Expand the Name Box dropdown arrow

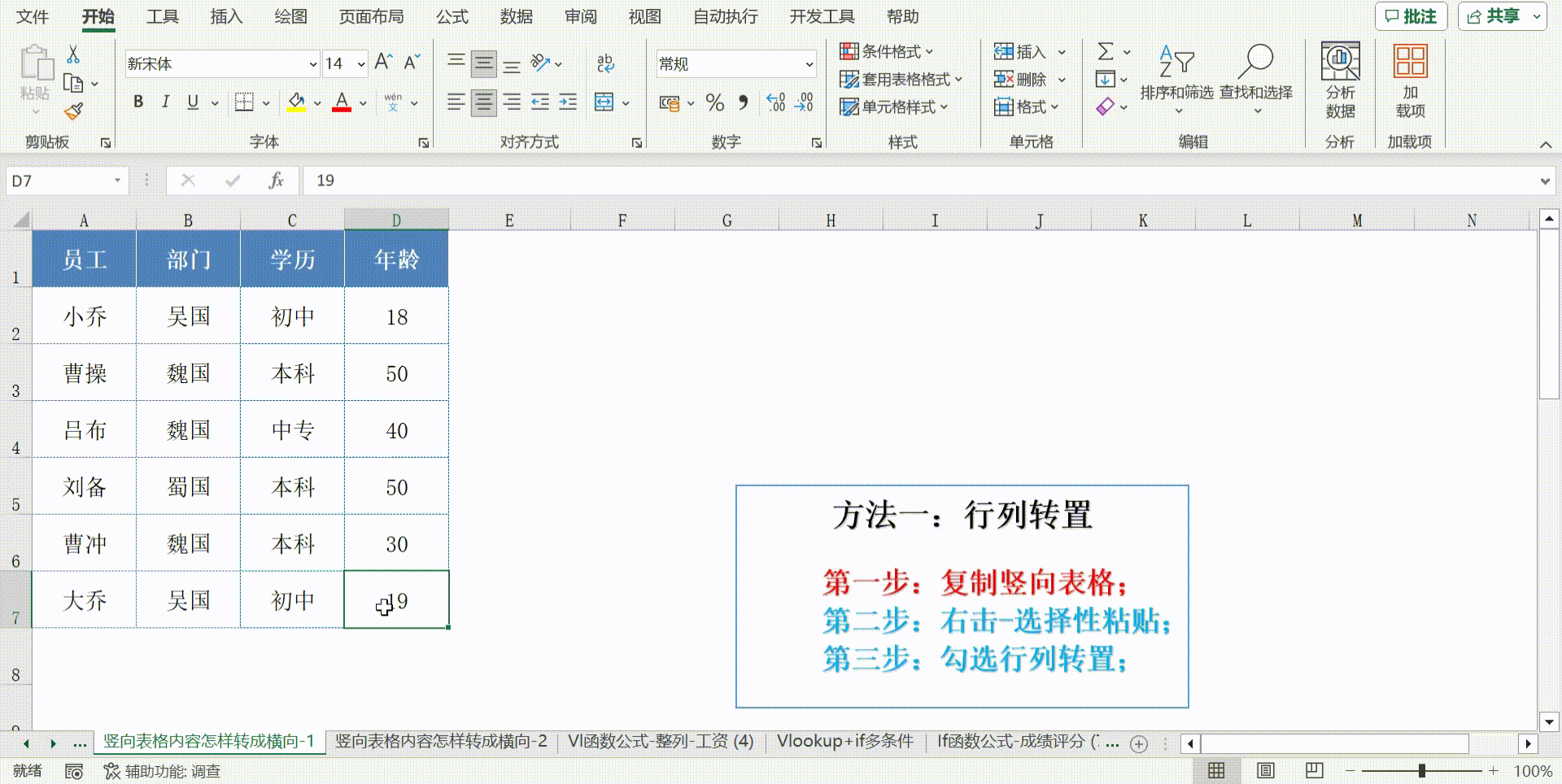(x=117, y=181)
